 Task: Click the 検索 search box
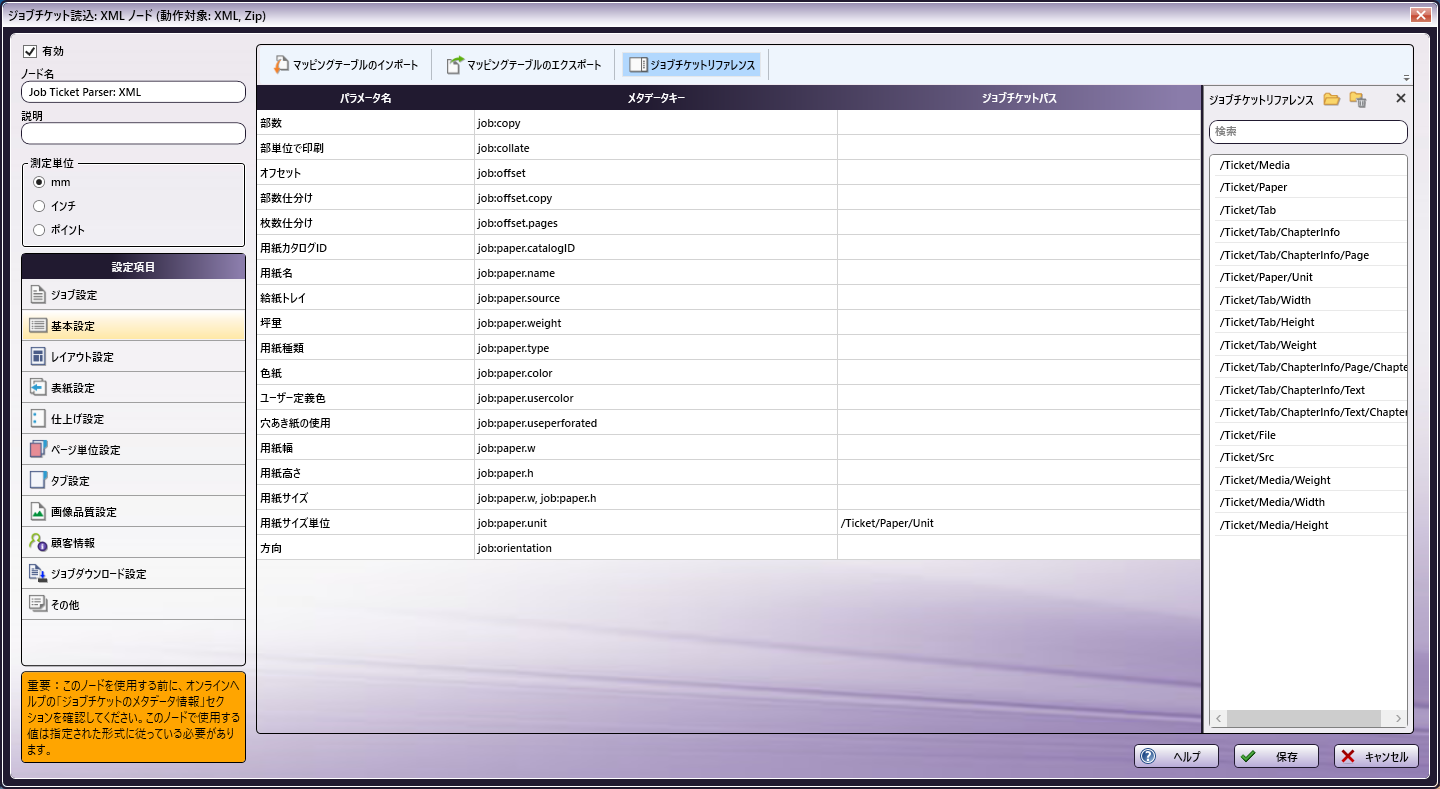click(1308, 132)
